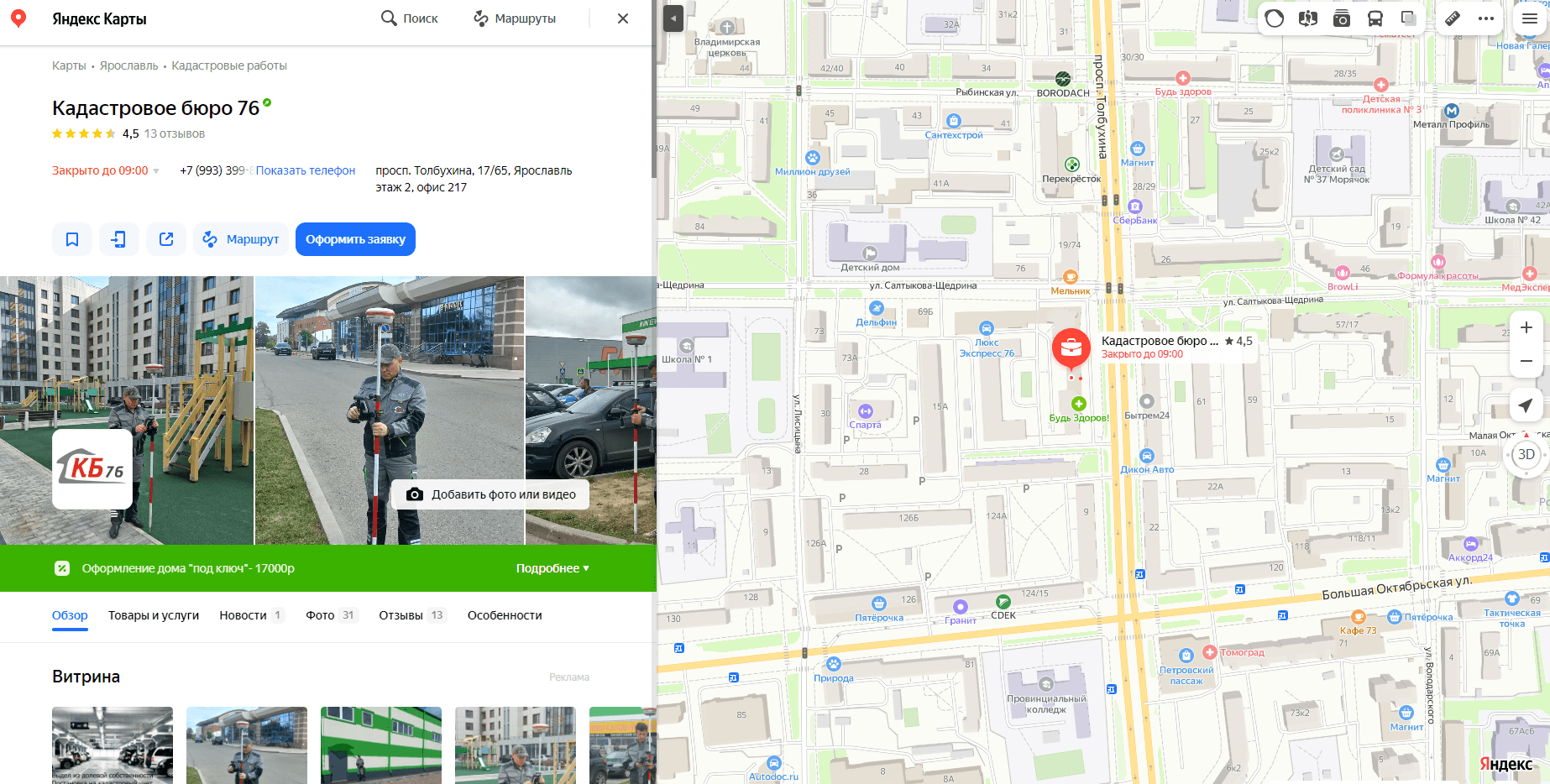Switch to the Отзывы tab
Viewport: 1550px width, 784px height.
tap(412, 615)
